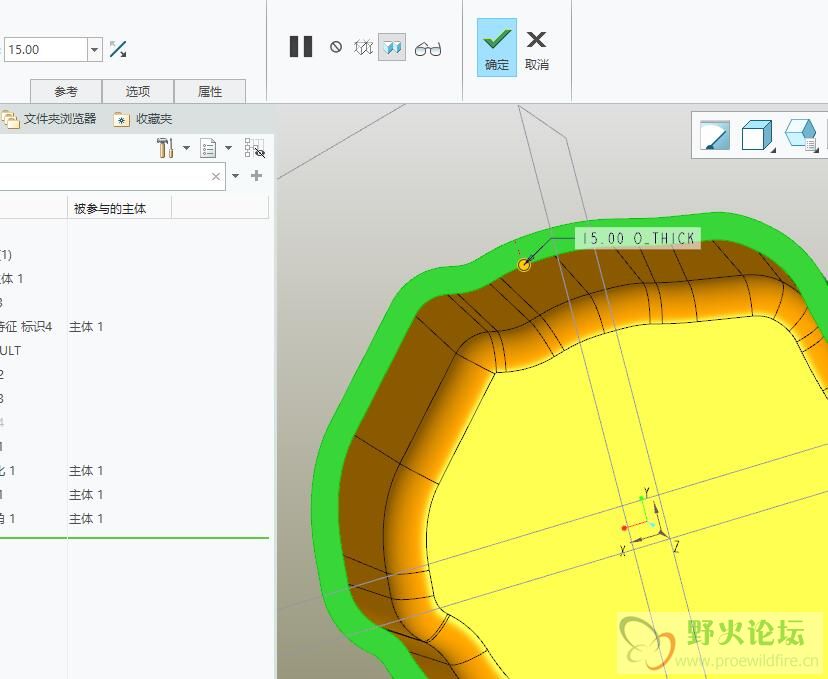The image size is (828, 679).
Task: Pause the shell feature tool
Action: pyautogui.click(x=301, y=46)
